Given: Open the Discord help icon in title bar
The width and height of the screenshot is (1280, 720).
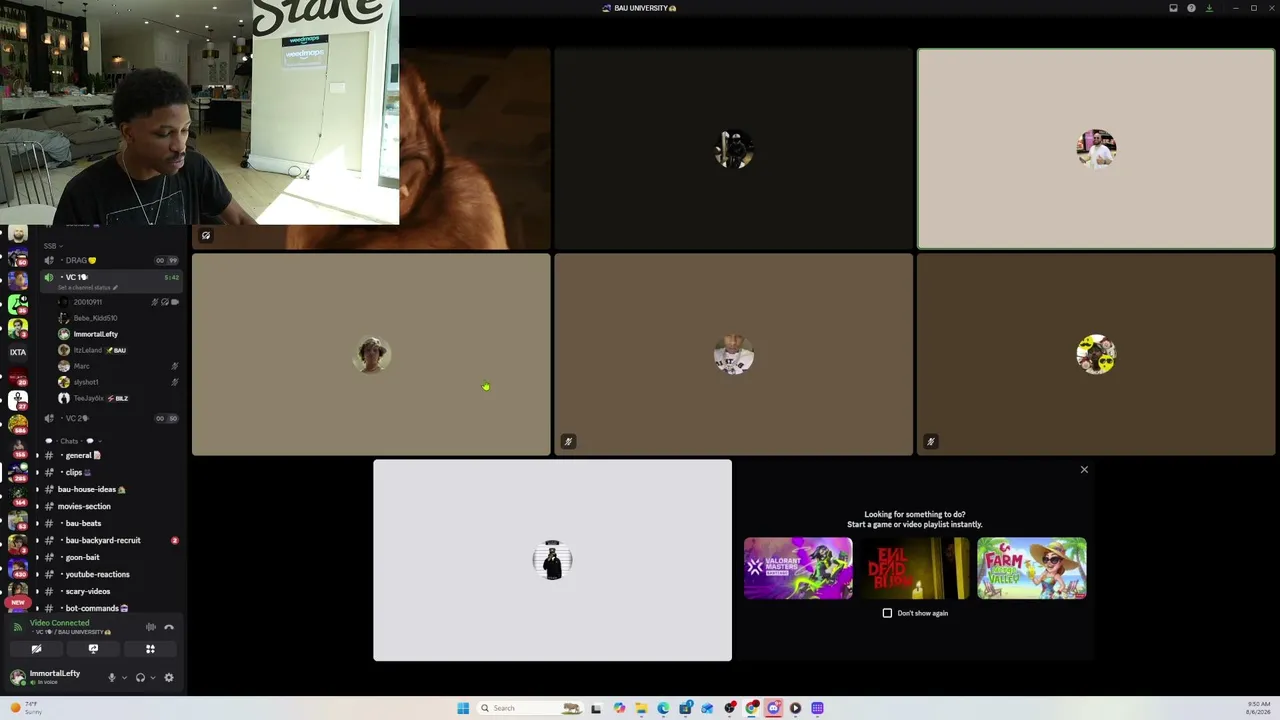Looking at the screenshot, I should 1191,8.
